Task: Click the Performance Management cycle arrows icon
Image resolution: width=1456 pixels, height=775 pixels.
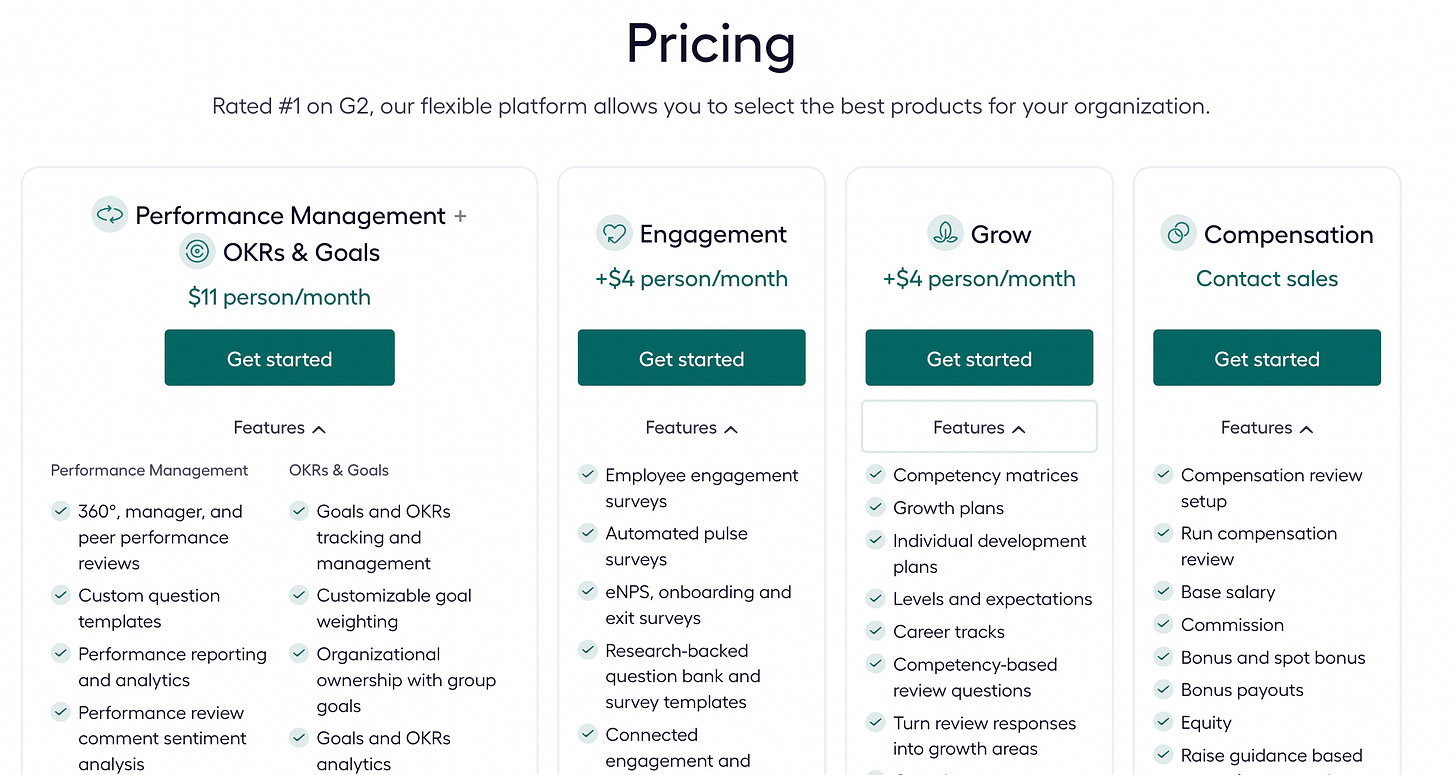Action: (109, 215)
